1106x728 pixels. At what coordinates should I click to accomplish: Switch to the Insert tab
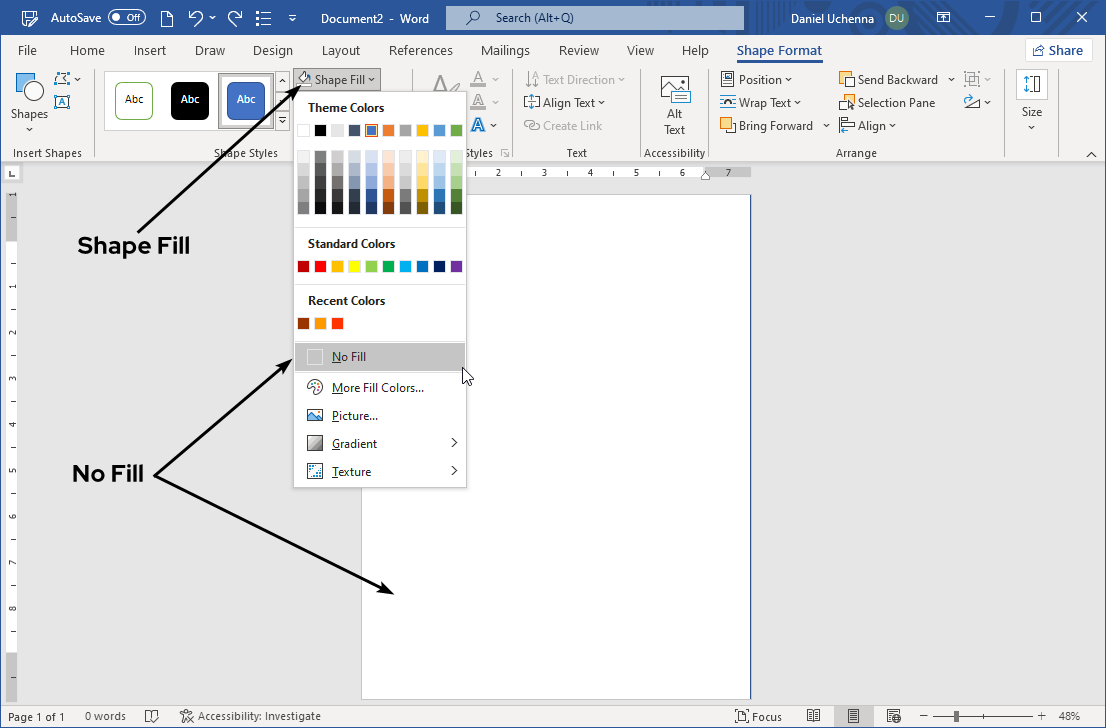[x=150, y=51]
